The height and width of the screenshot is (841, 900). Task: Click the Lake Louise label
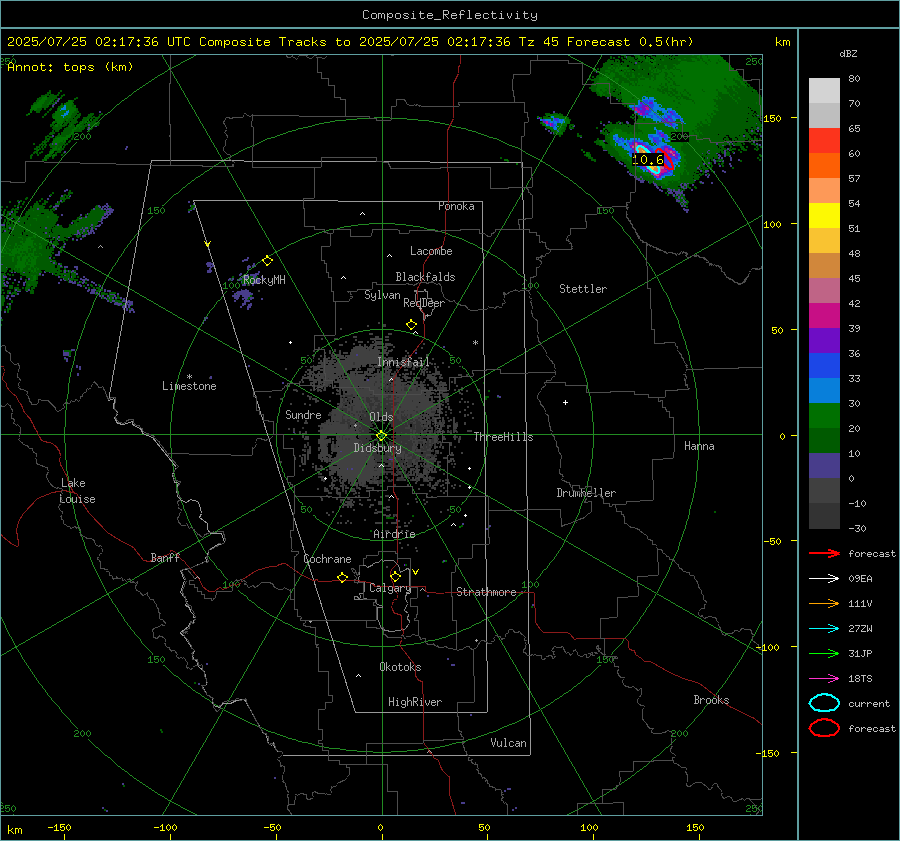point(77,491)
